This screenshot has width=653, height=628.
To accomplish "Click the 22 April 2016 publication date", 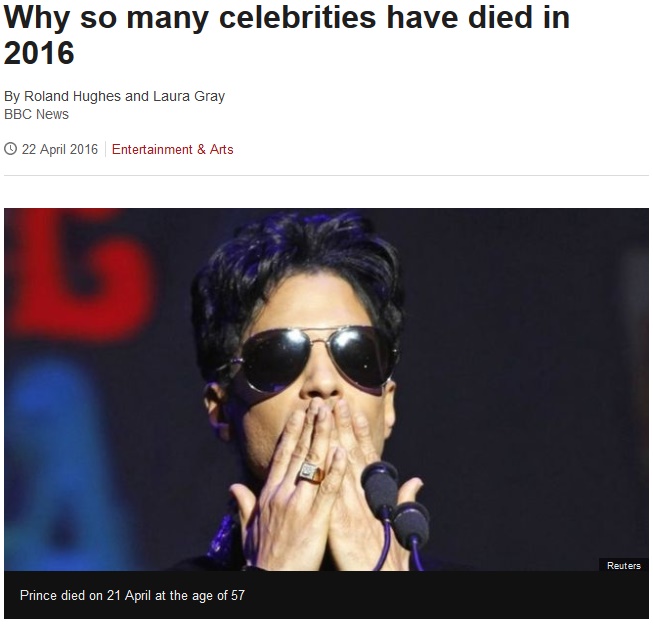I will (60, 150).
